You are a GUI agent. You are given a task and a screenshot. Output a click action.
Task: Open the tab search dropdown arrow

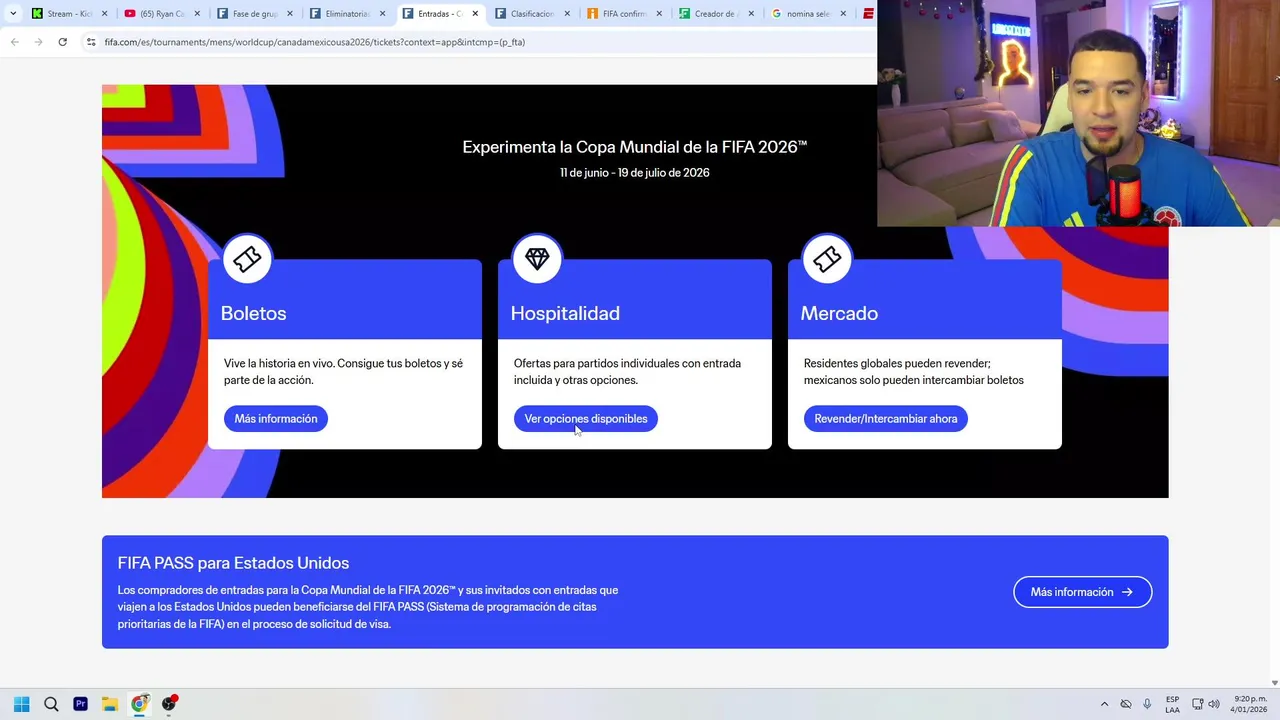(x=13, y=14)
